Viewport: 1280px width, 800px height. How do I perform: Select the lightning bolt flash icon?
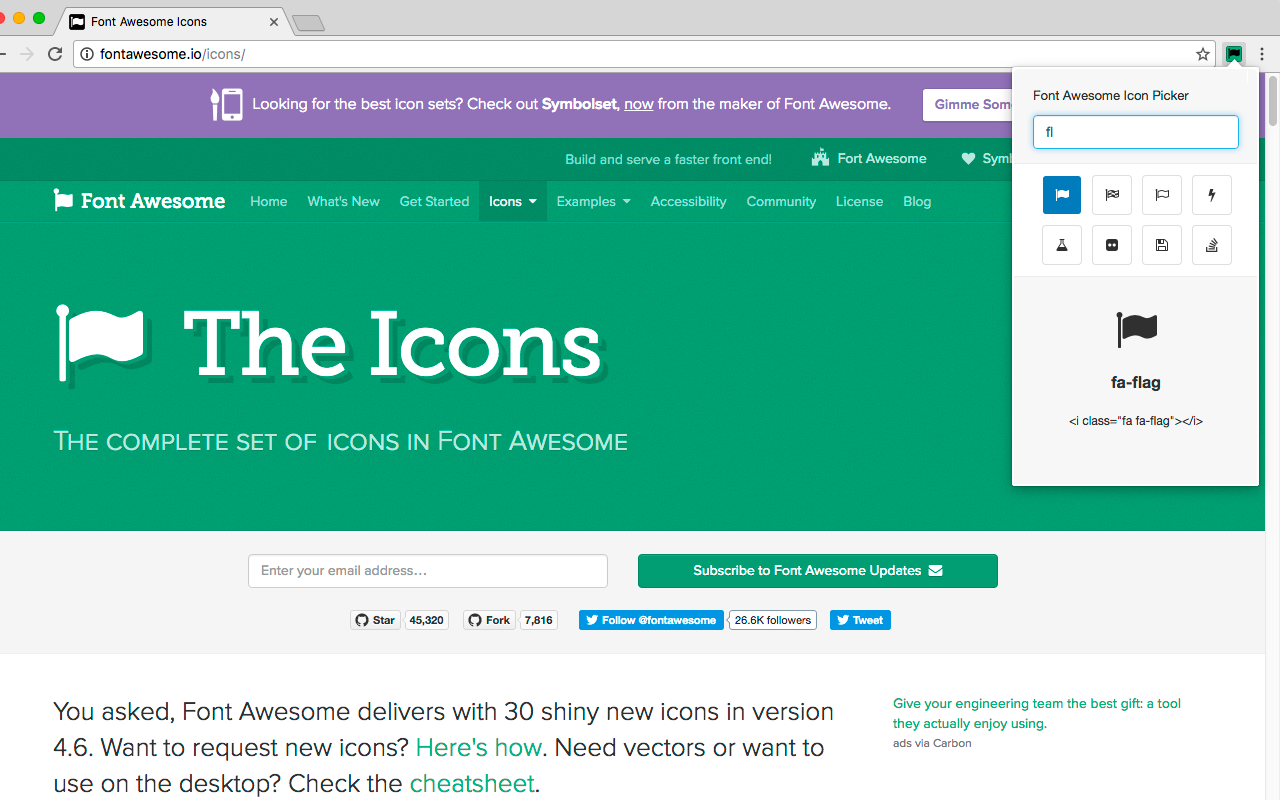[1212, 195]
